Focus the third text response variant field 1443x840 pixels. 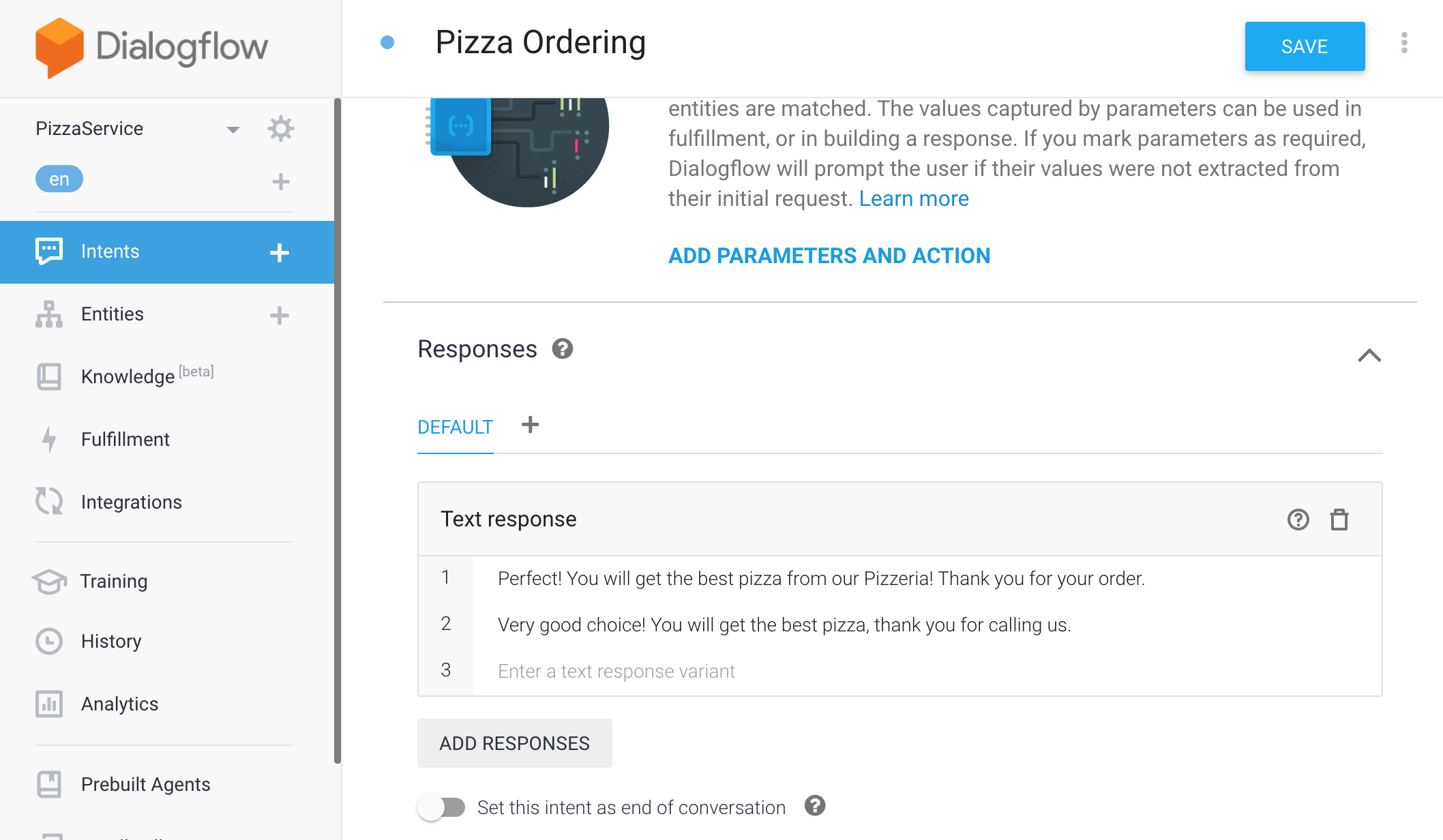point(927,672)
